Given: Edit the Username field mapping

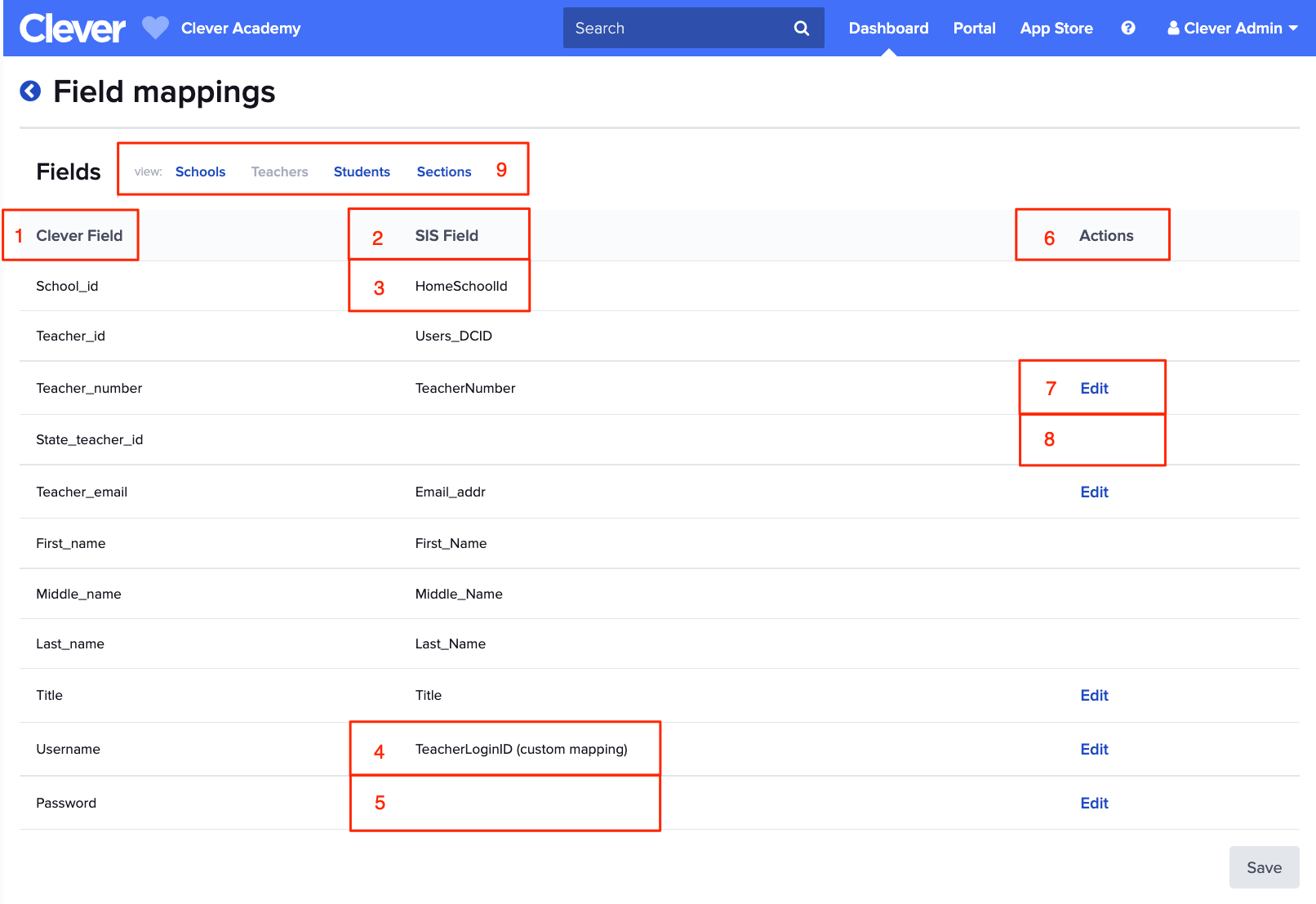Looking at the screenshot, I should 1094,749.
